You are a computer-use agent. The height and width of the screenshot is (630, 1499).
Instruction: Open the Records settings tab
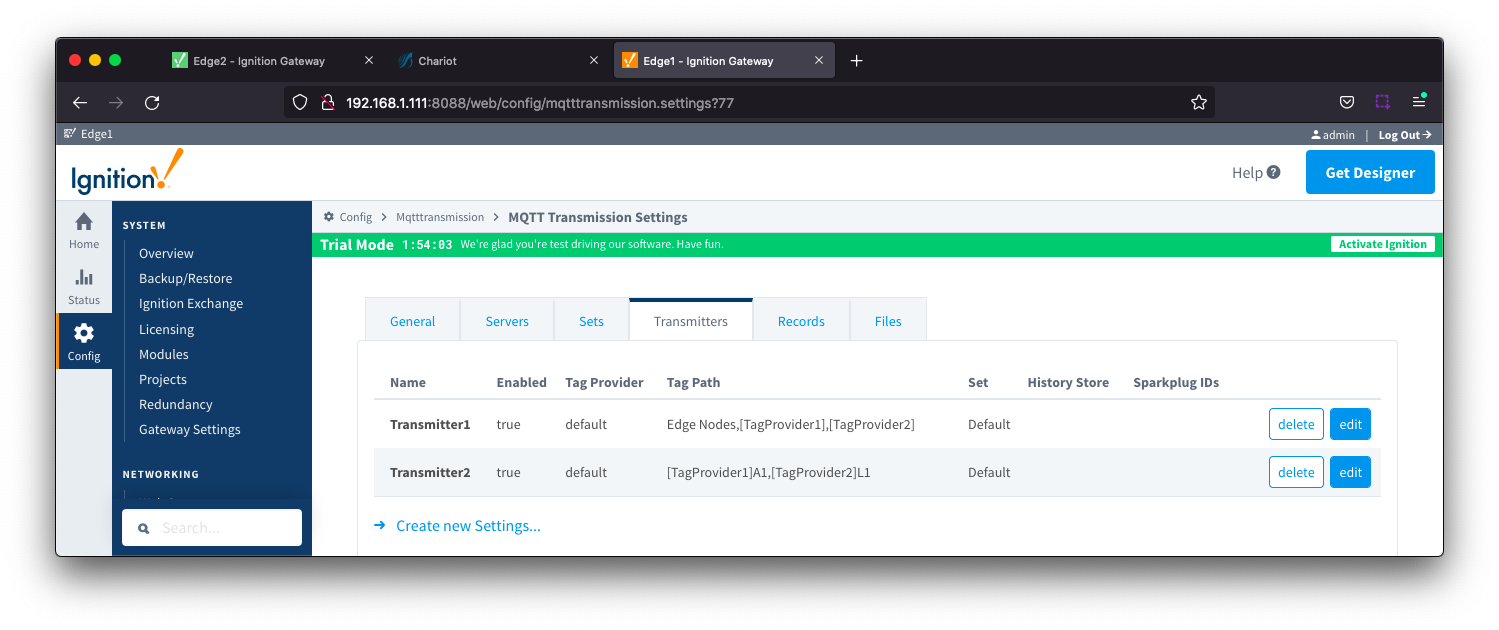801,321
